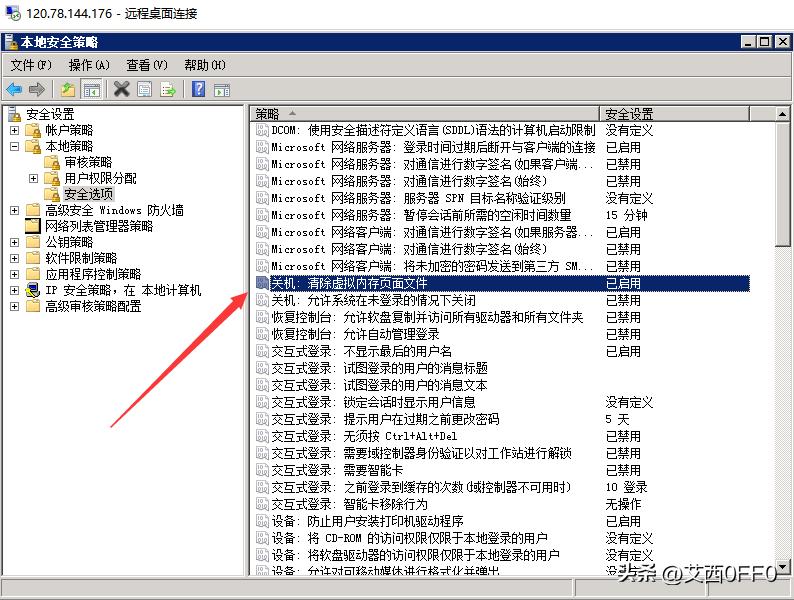Select 审核策略 in the tree

pyautogui.click(x=88, y=162)
